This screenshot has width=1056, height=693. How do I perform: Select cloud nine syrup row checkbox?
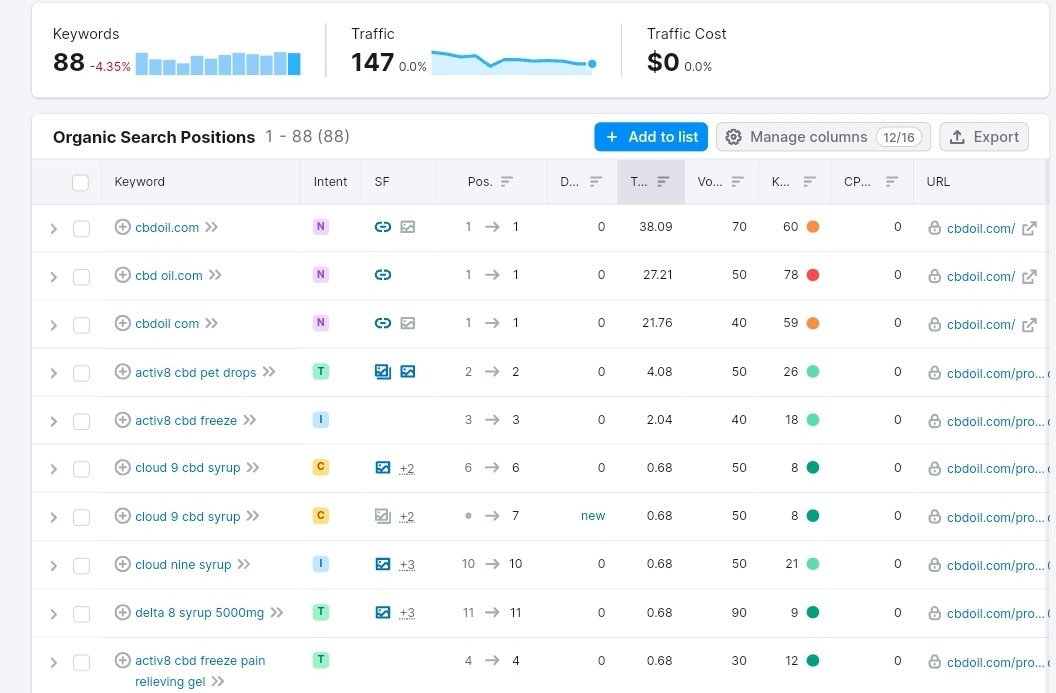(81, 566)
